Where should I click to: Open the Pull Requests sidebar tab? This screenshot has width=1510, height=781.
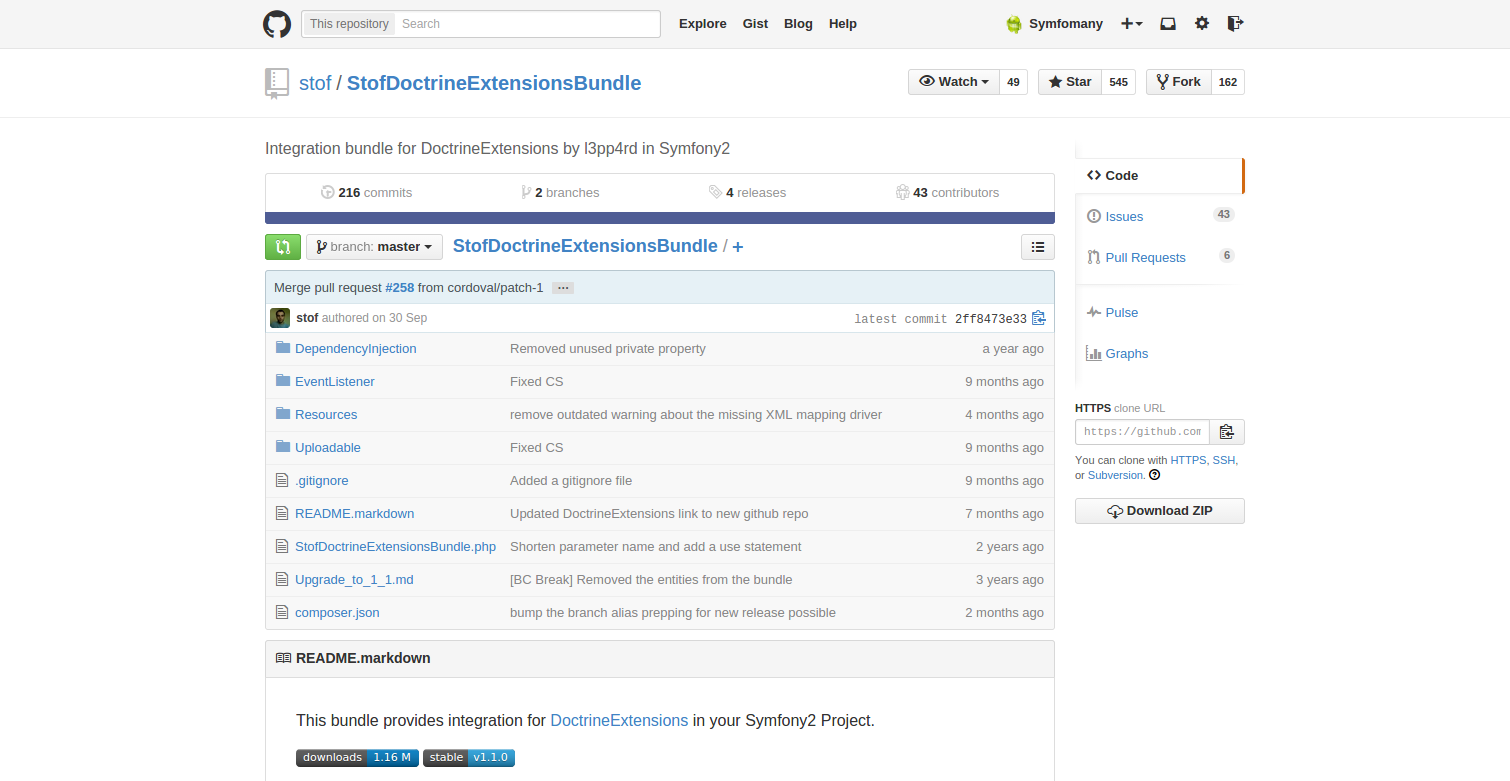pos(1159,257)
